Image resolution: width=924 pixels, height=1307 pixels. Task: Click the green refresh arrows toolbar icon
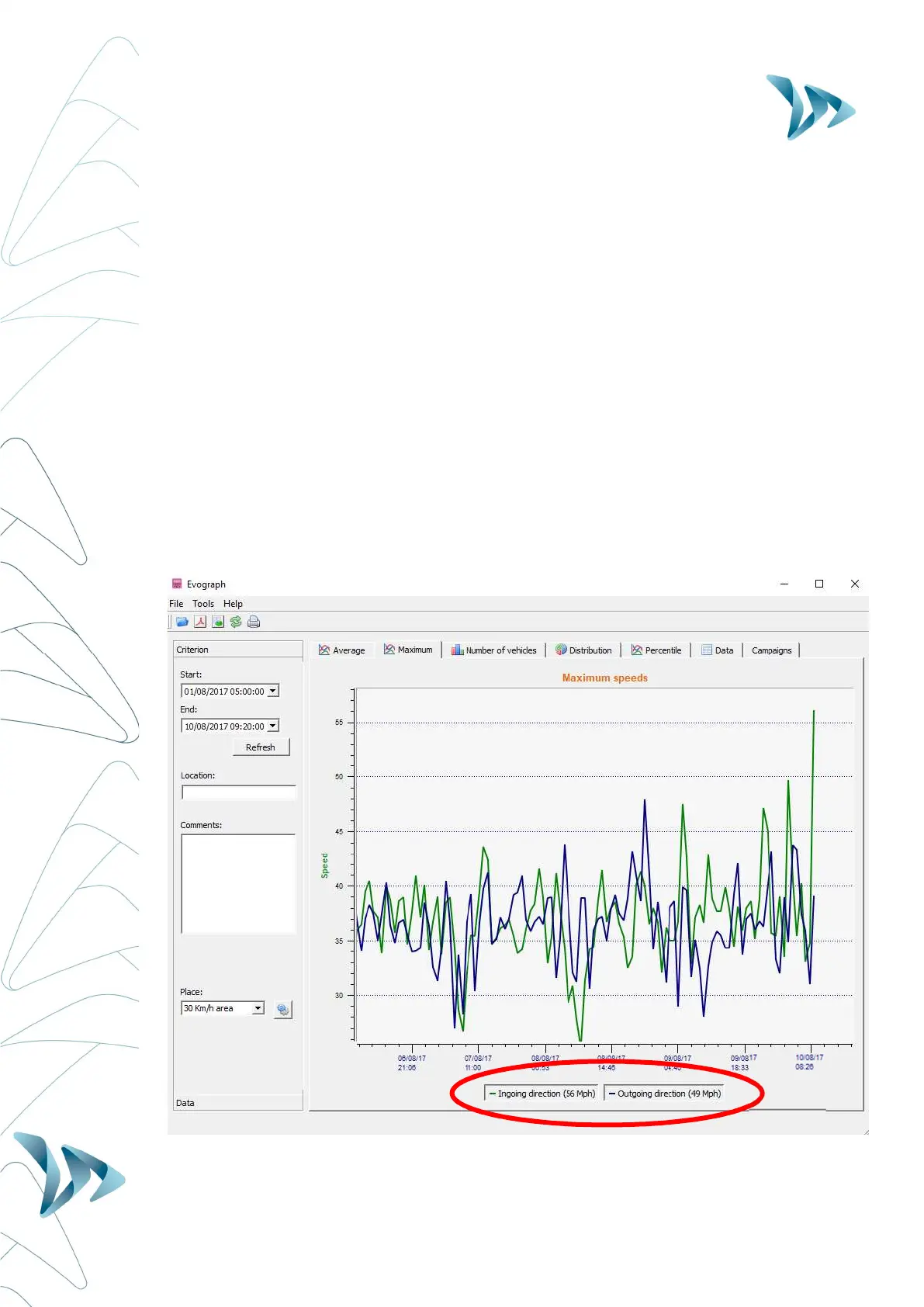point(236,622)
